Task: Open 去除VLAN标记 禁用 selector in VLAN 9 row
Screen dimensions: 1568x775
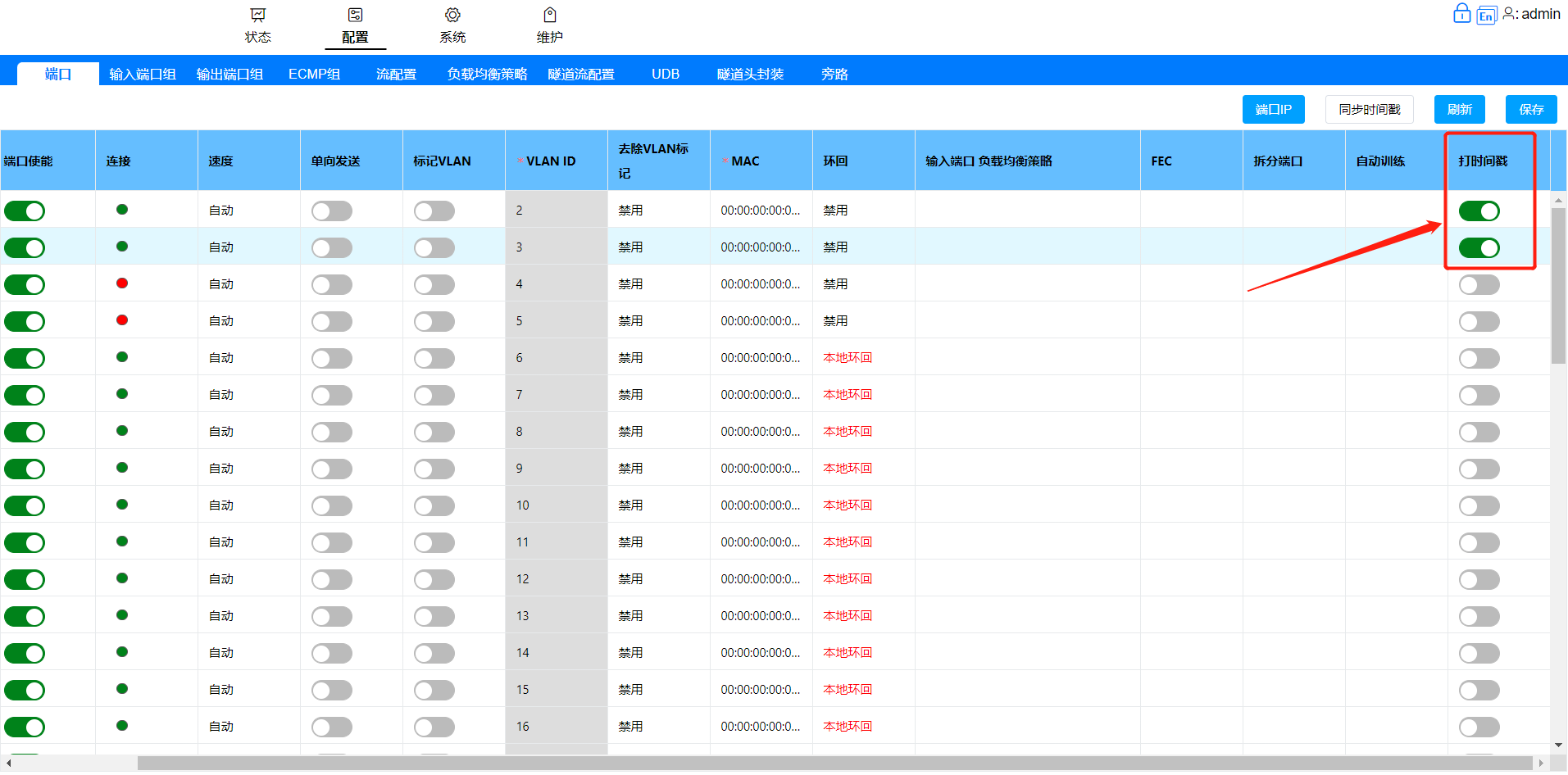Action: coord(630,469)
